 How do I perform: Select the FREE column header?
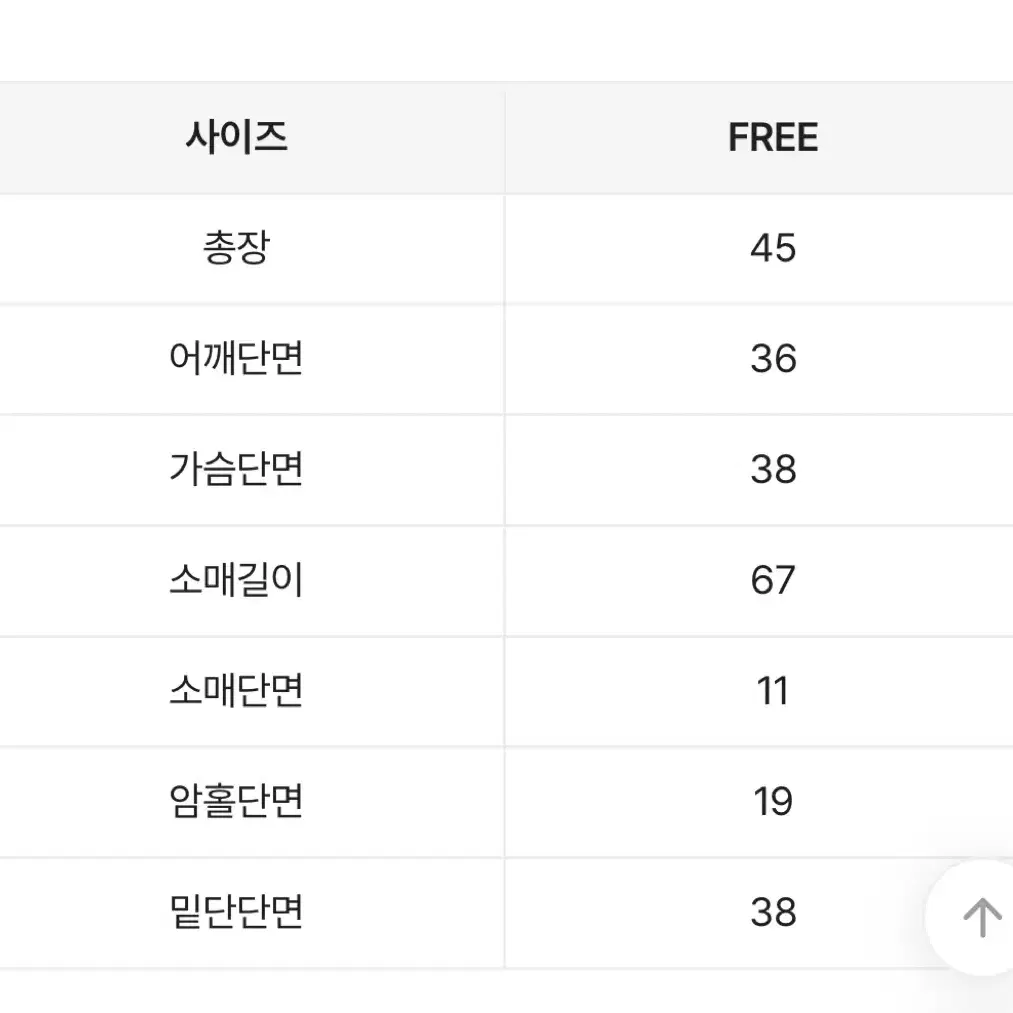click(x=773, y=137)
